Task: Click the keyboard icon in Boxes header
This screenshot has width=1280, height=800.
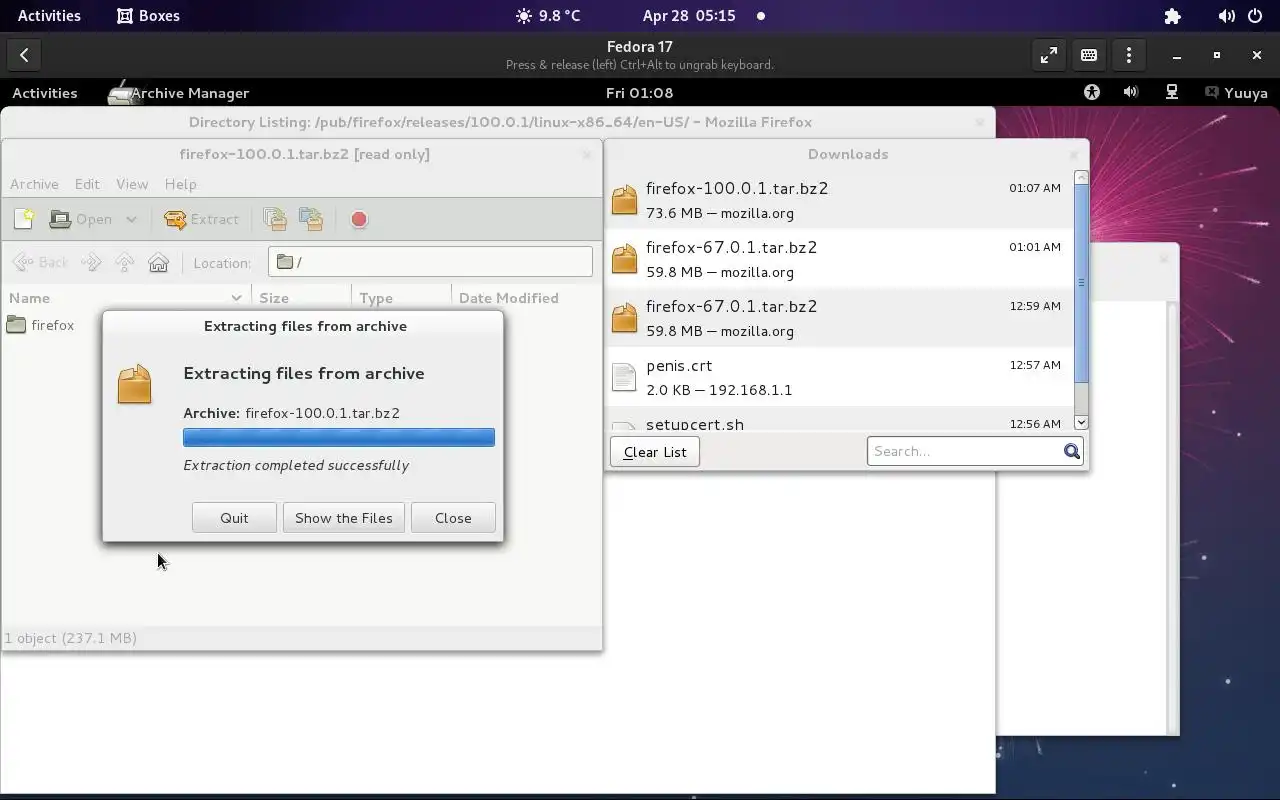Action: coord(1089,56)
